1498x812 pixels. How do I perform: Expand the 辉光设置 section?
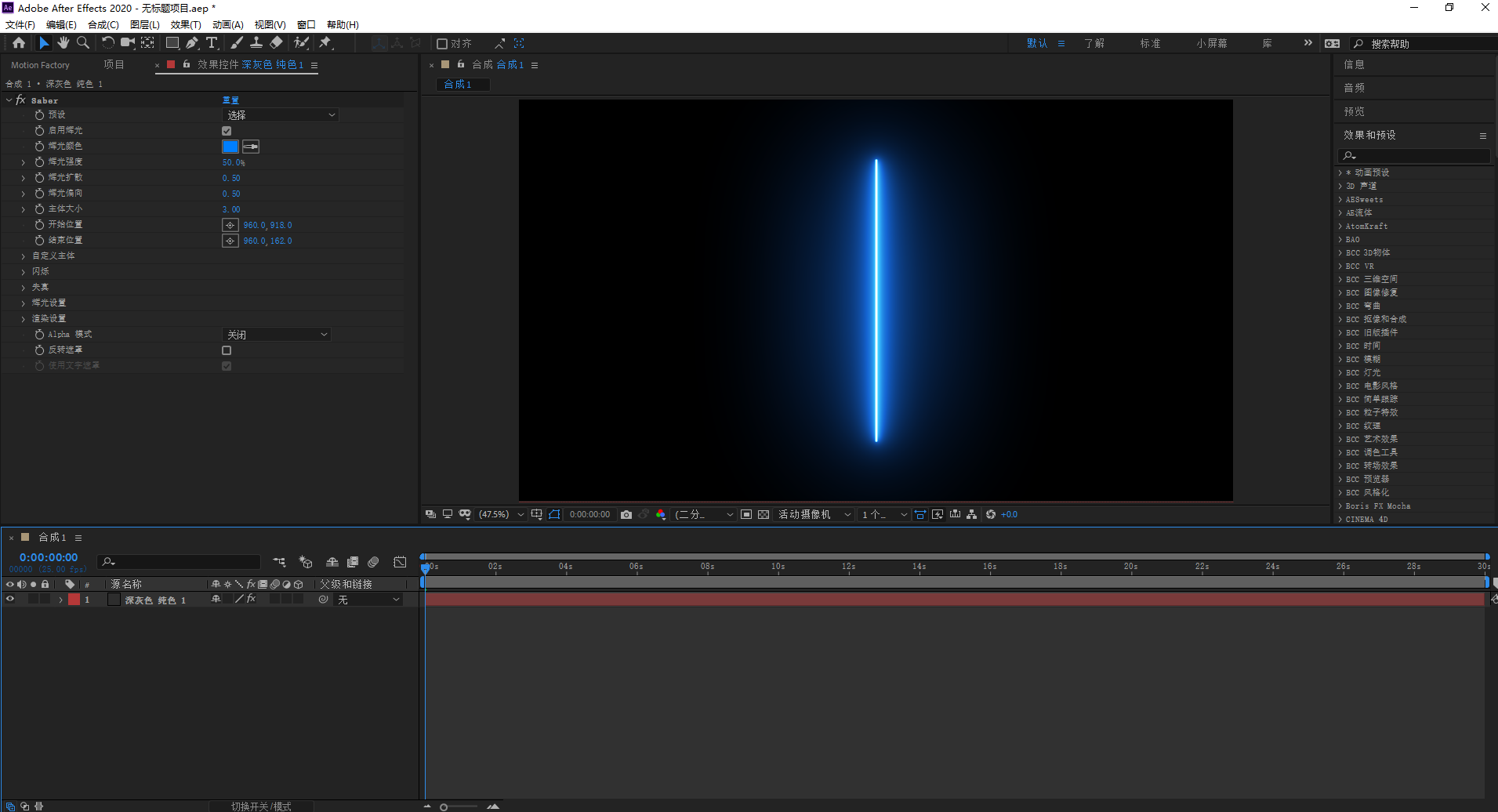tap(23, 303)
